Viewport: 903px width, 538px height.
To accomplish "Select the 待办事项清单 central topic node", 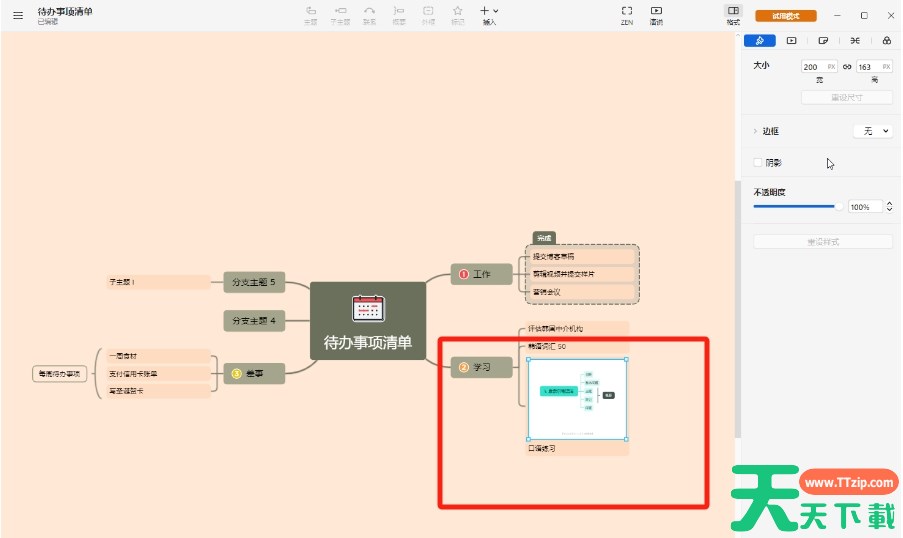I will (x=368, y=321).
